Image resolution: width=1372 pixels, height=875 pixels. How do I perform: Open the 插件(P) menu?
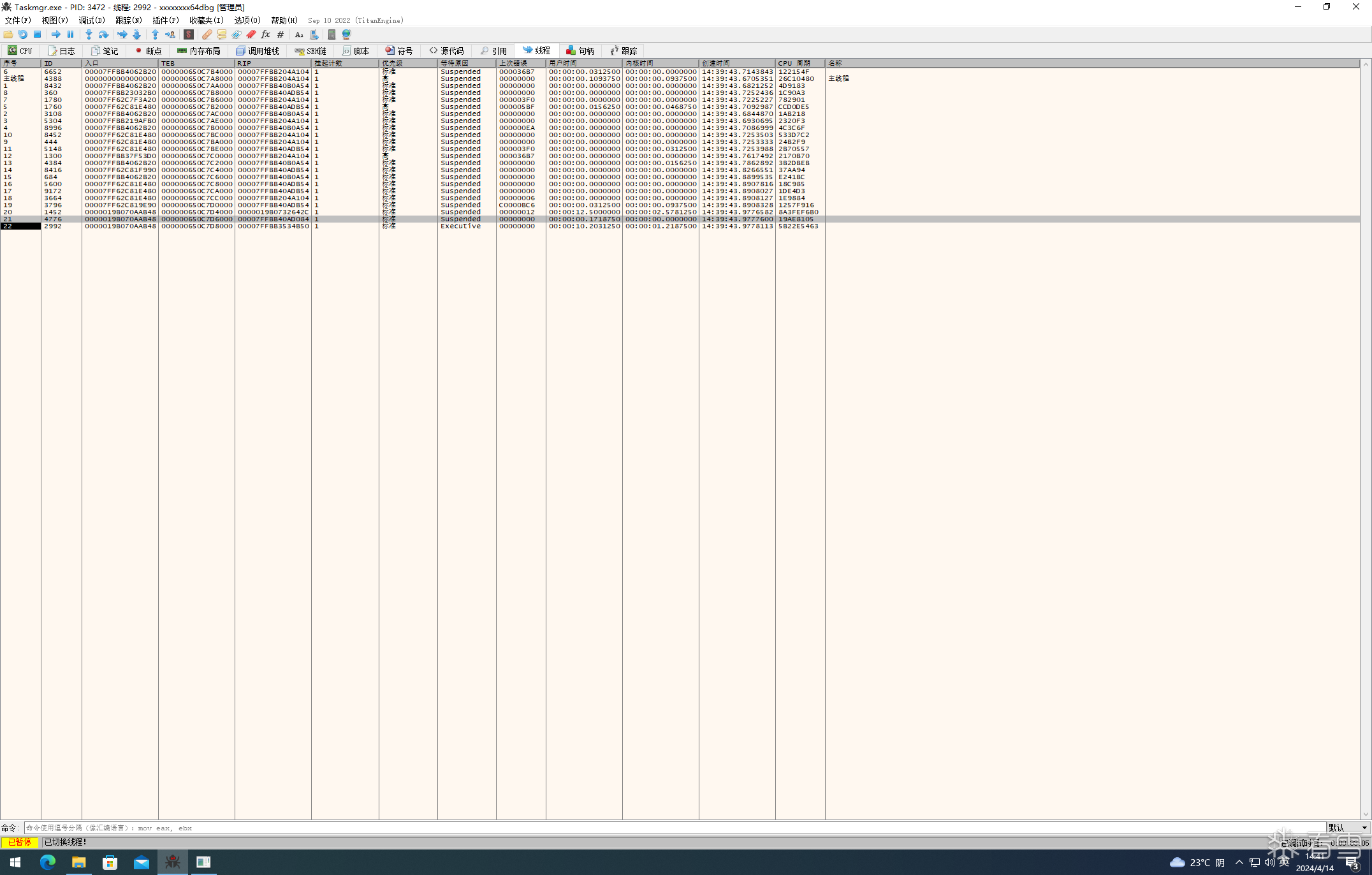(166, 20)
